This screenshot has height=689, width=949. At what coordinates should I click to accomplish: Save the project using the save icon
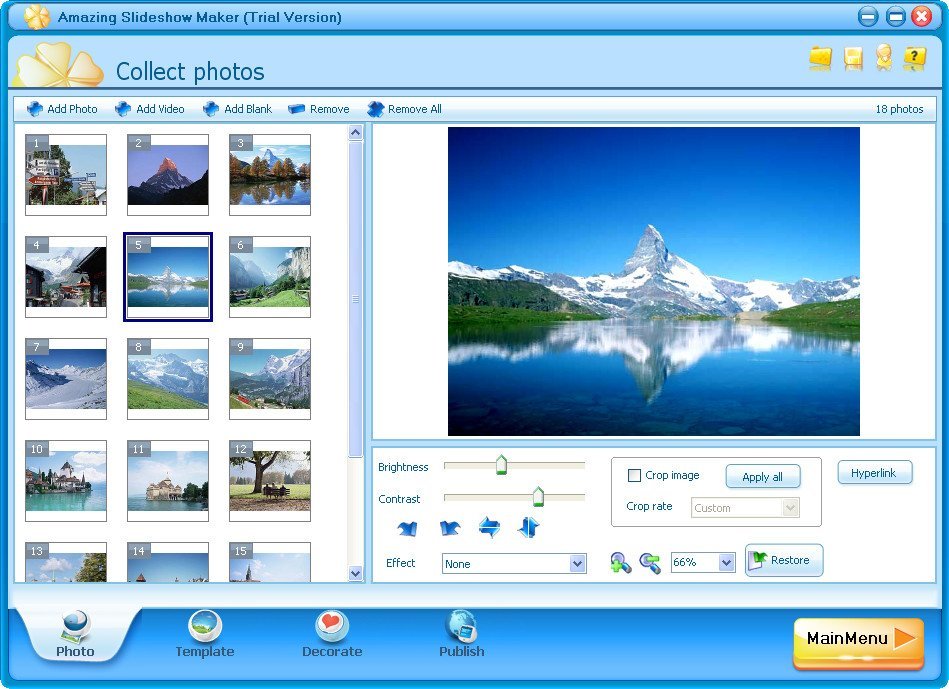pyautogui.click(x=852, y=59)
